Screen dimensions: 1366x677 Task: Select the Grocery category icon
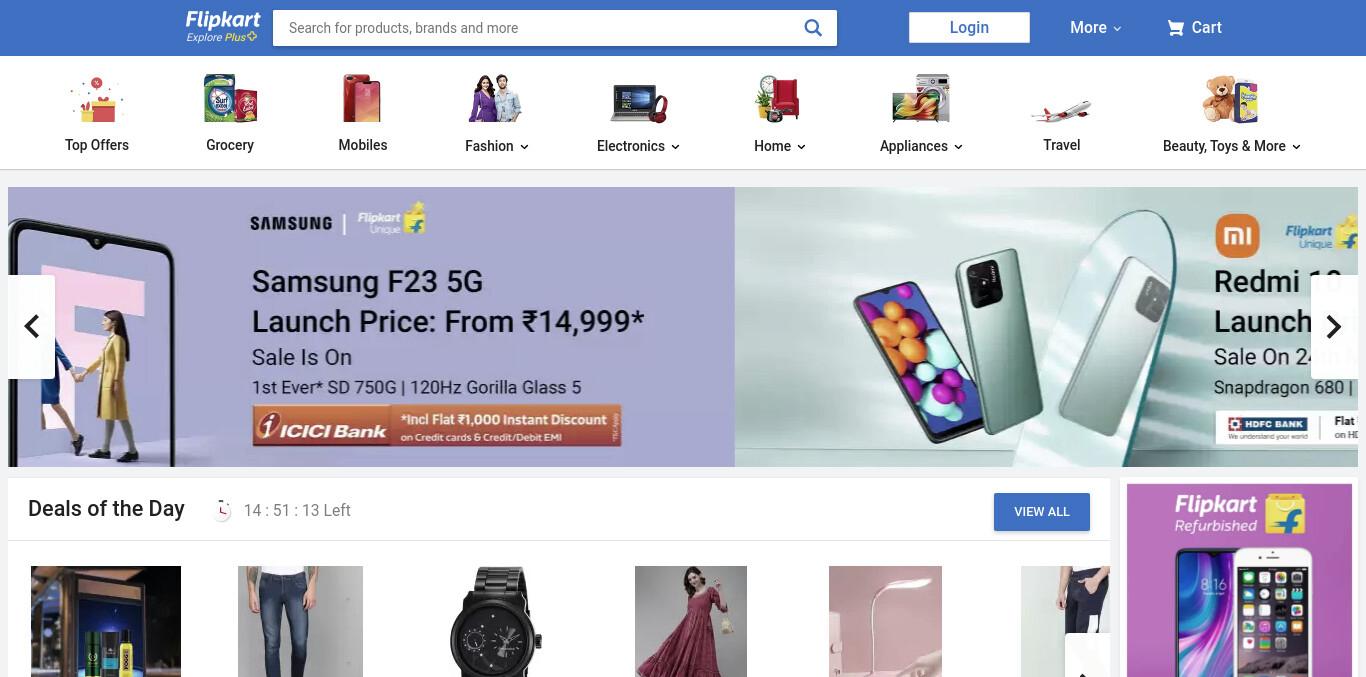tap(230, 99)
